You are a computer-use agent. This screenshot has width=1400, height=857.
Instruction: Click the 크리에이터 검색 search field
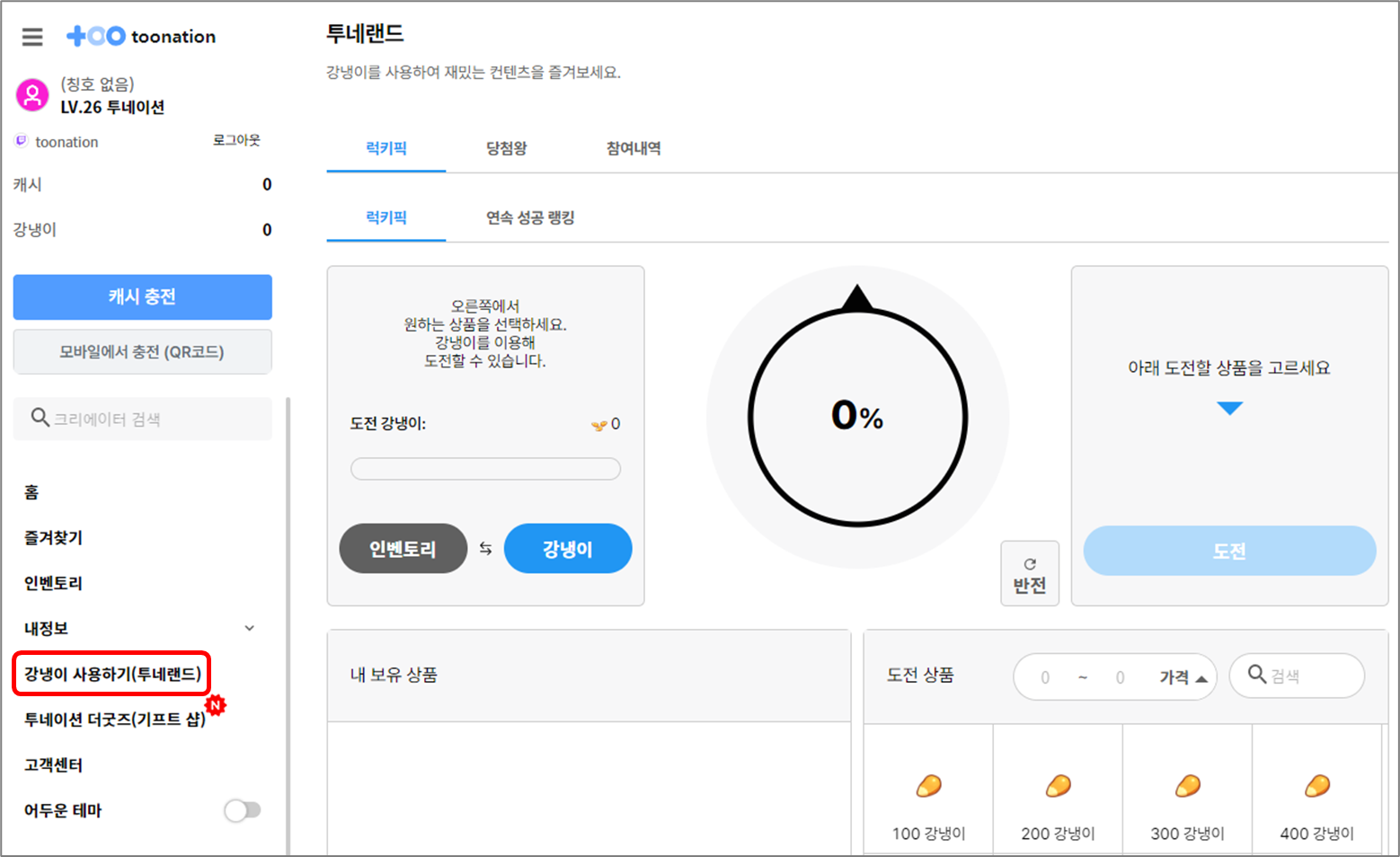pos(144,419)
